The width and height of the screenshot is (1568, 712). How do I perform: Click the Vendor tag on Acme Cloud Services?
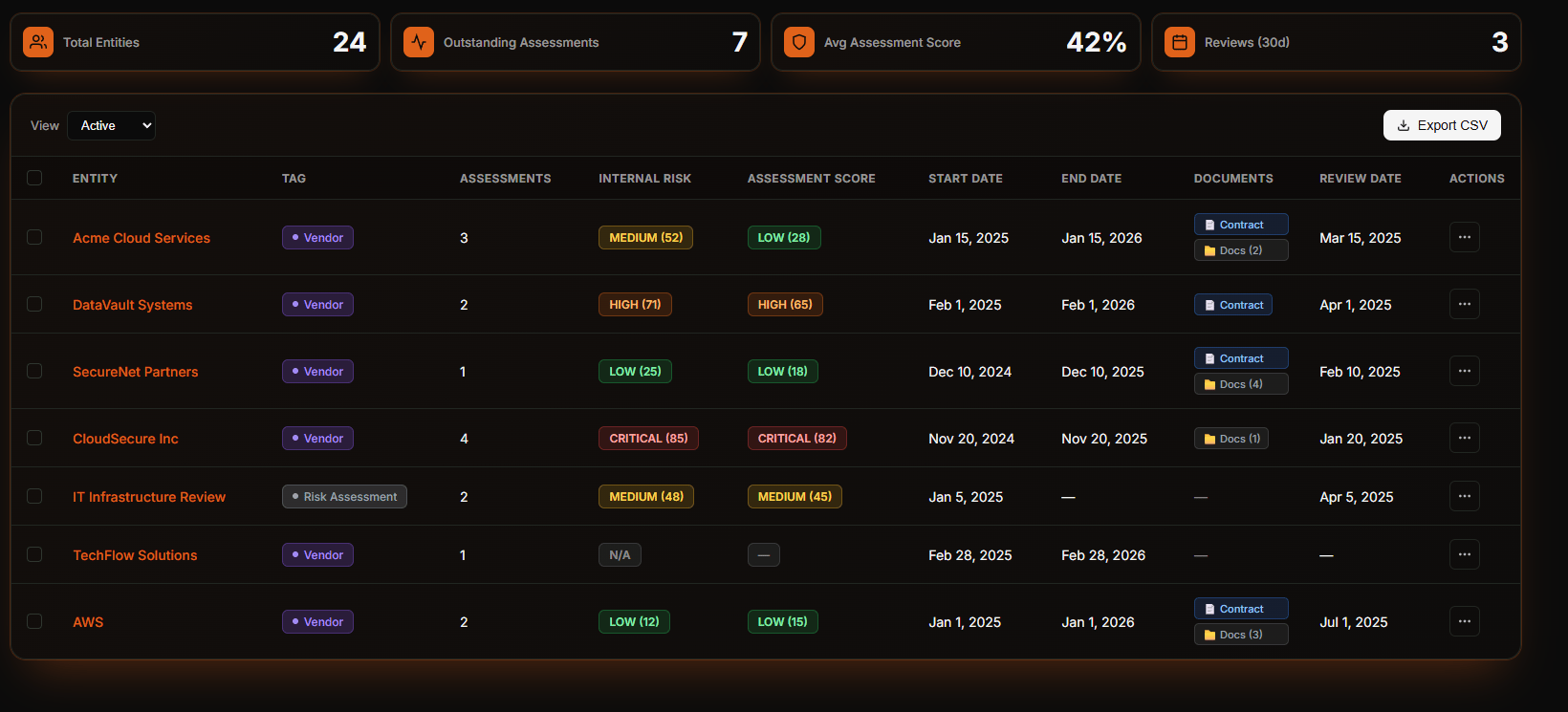317,237
